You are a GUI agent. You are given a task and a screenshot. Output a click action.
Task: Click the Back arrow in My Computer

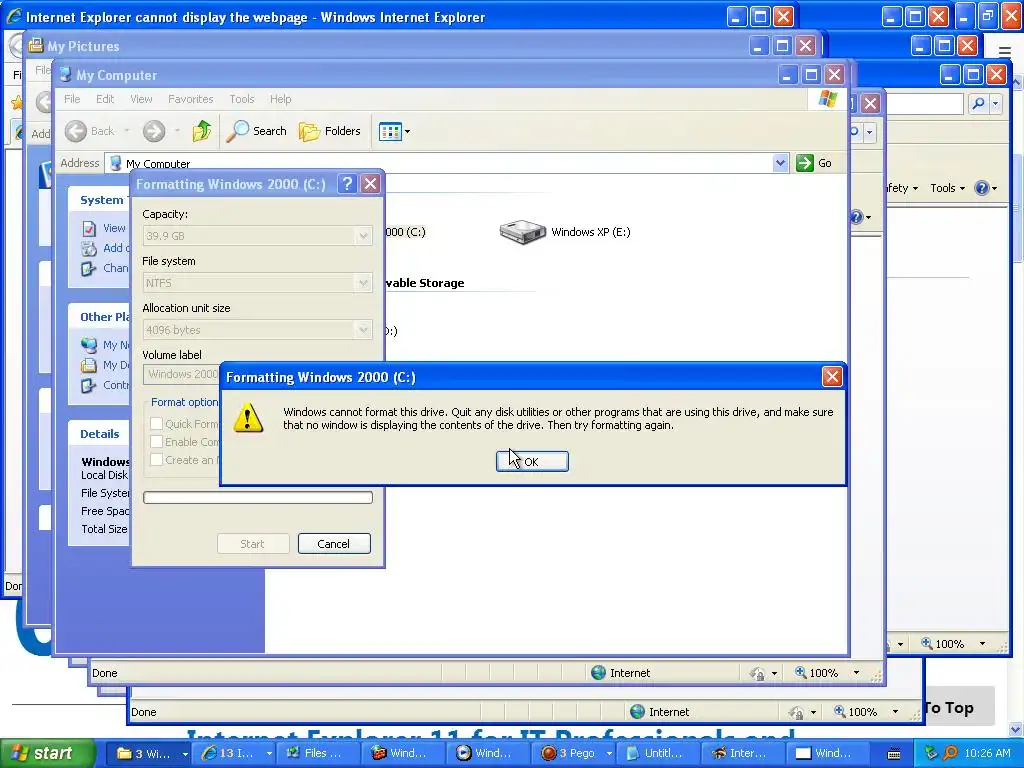[x=76, y=131]
